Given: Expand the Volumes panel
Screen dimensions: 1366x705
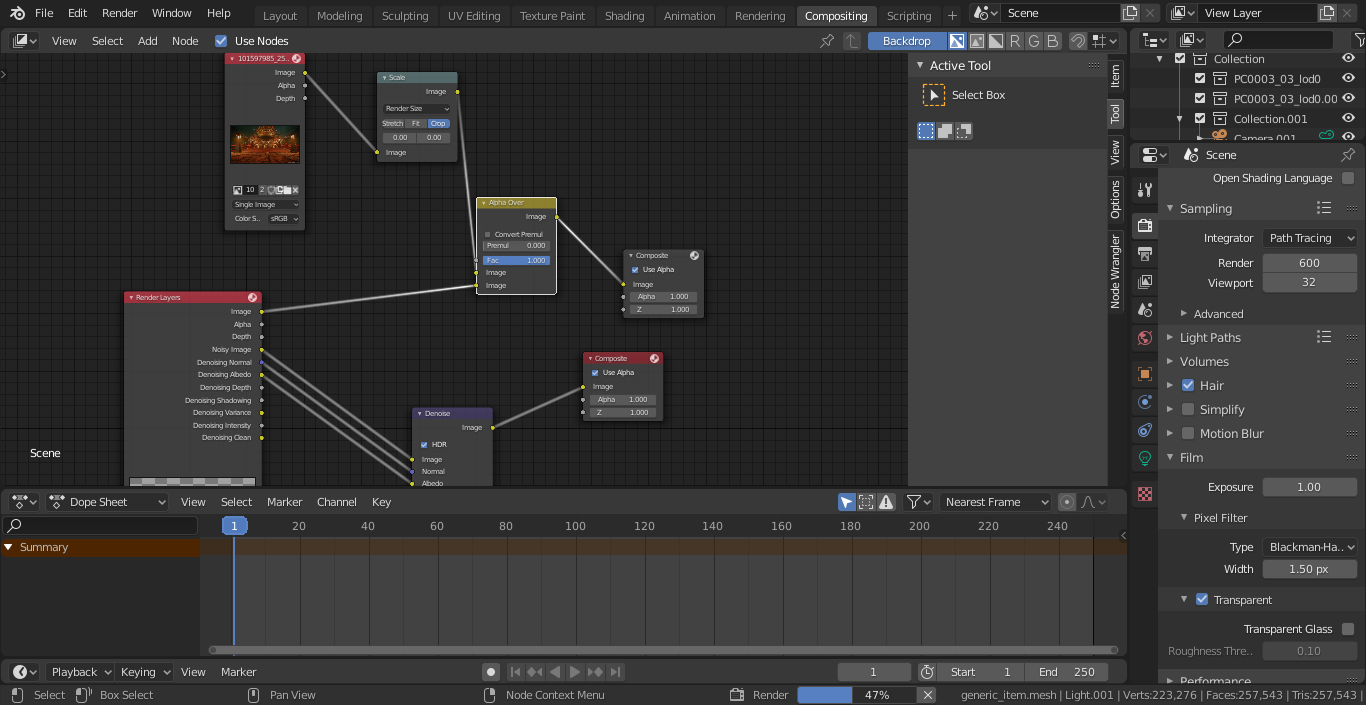Looking at the screenshot, I should tap(1204, 361).
